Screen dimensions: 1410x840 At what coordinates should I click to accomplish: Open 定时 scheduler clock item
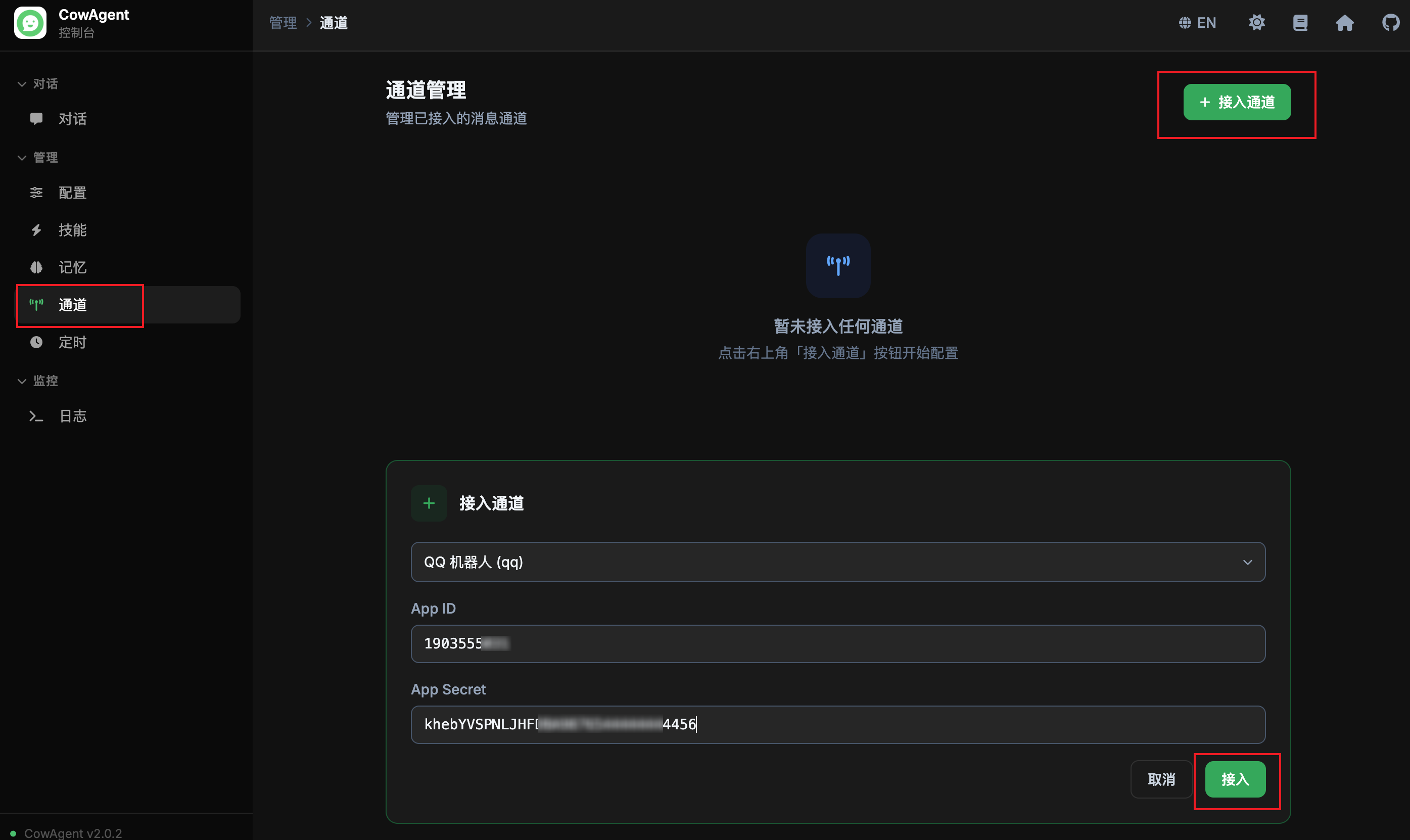point(72,342)
